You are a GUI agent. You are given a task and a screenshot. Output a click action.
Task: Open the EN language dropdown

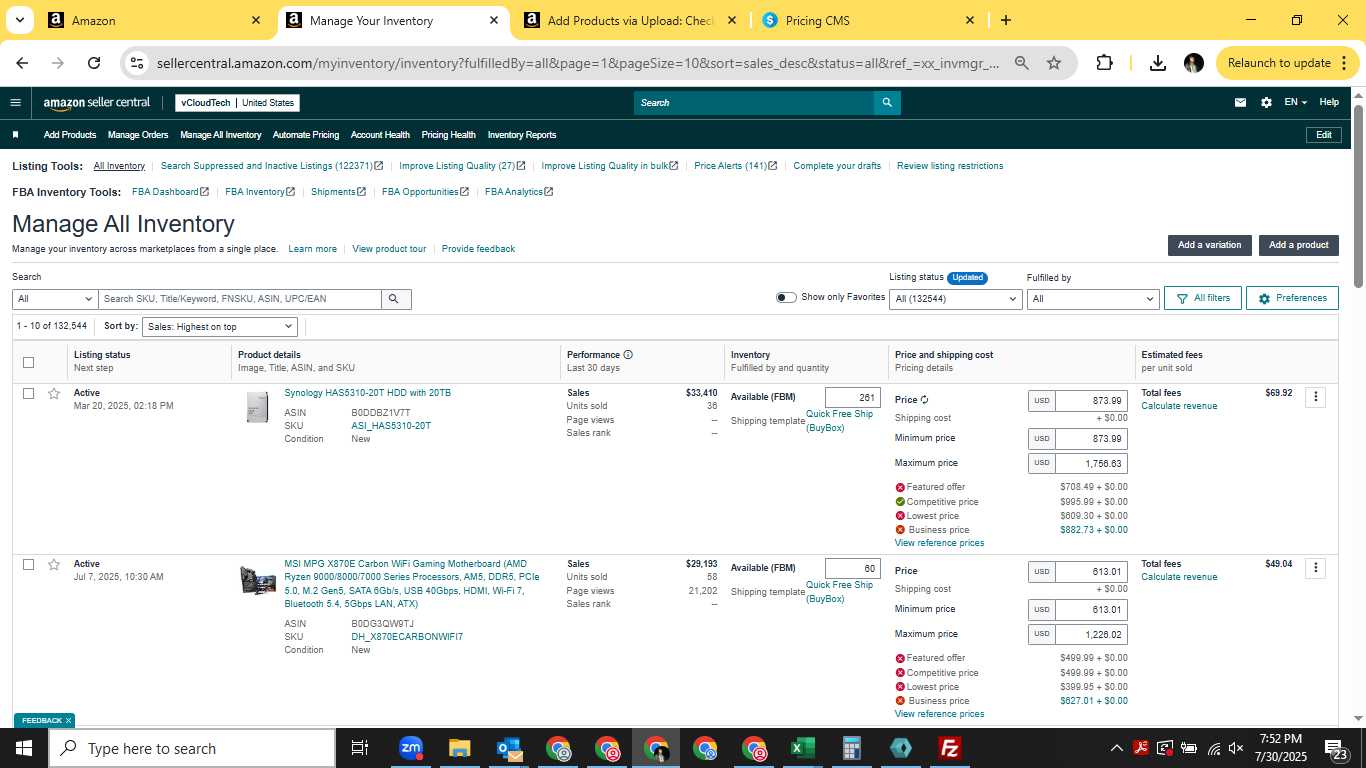[x=1295, y=102]
